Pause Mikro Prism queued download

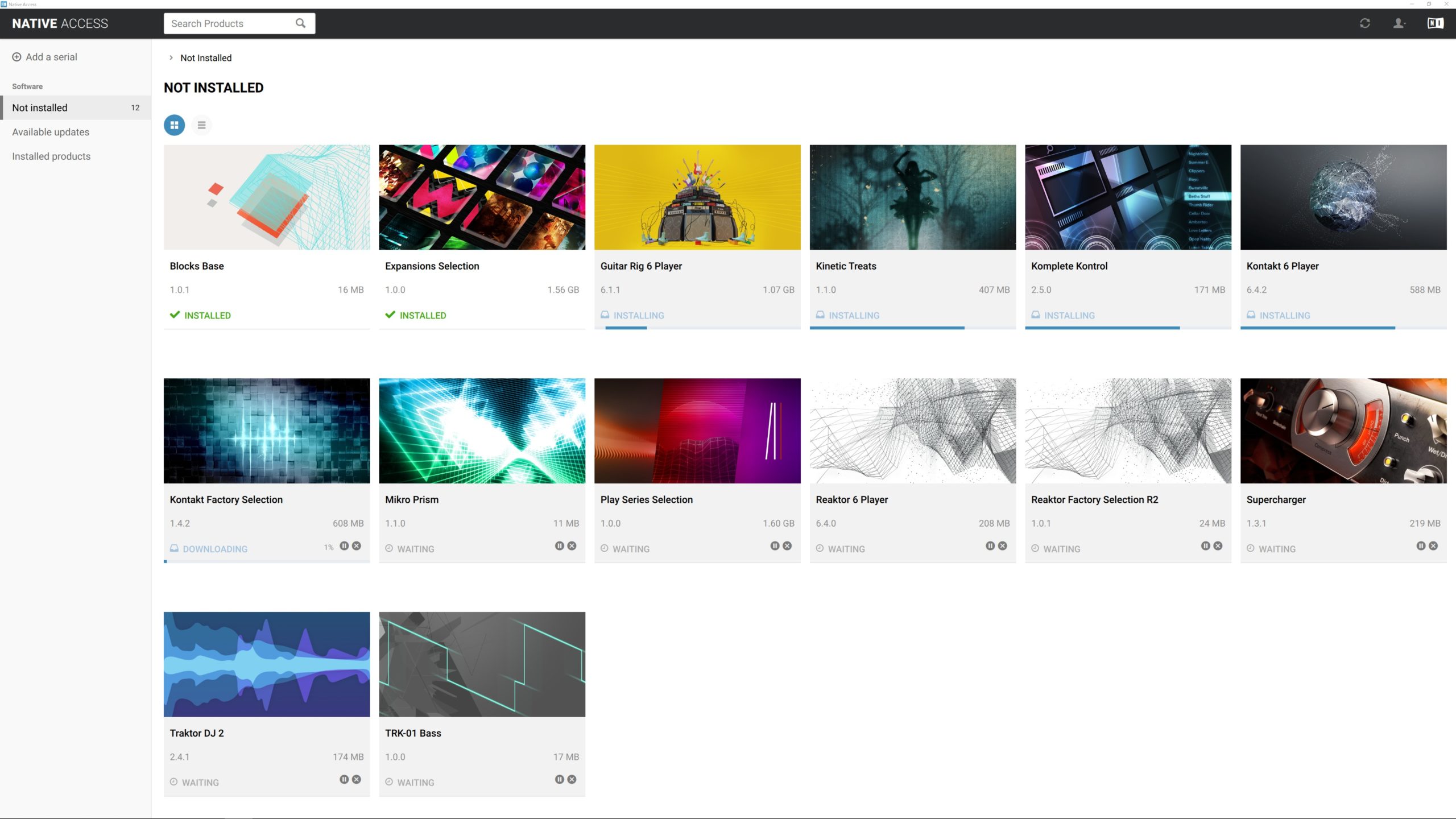(560, 546)
